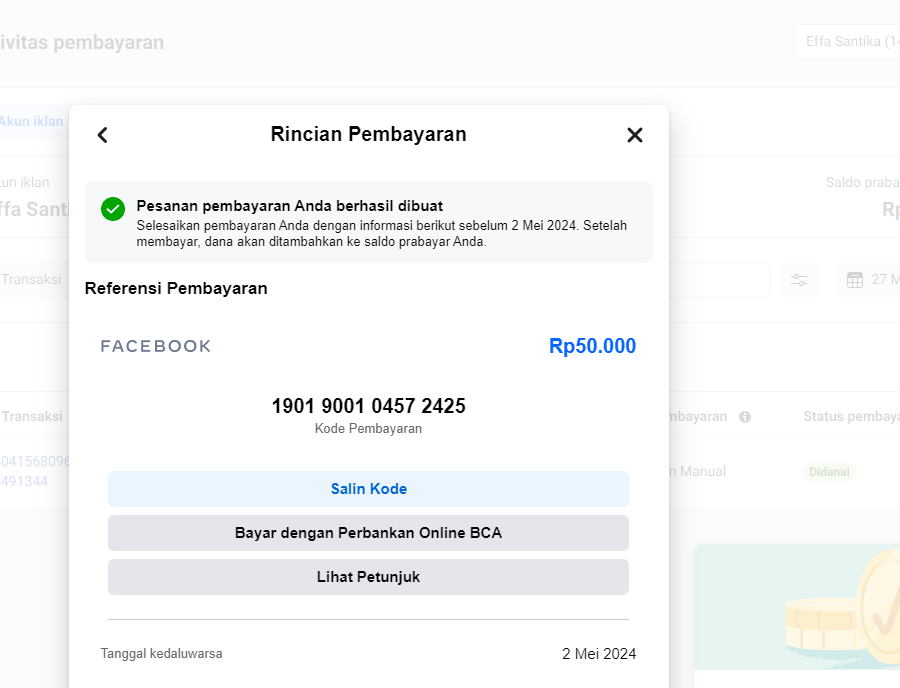Click the Pesanan pembayaran Anda berhasil dibuat message
This screenshot has height=688, width=900.
click(290, 206)
